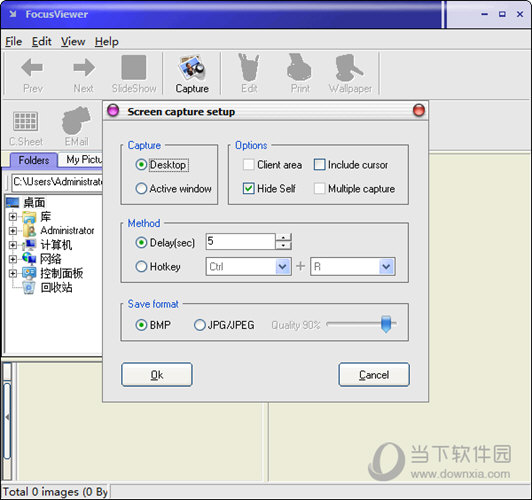Decrease delay seconds with down spinner

click(x=283, y=245)
